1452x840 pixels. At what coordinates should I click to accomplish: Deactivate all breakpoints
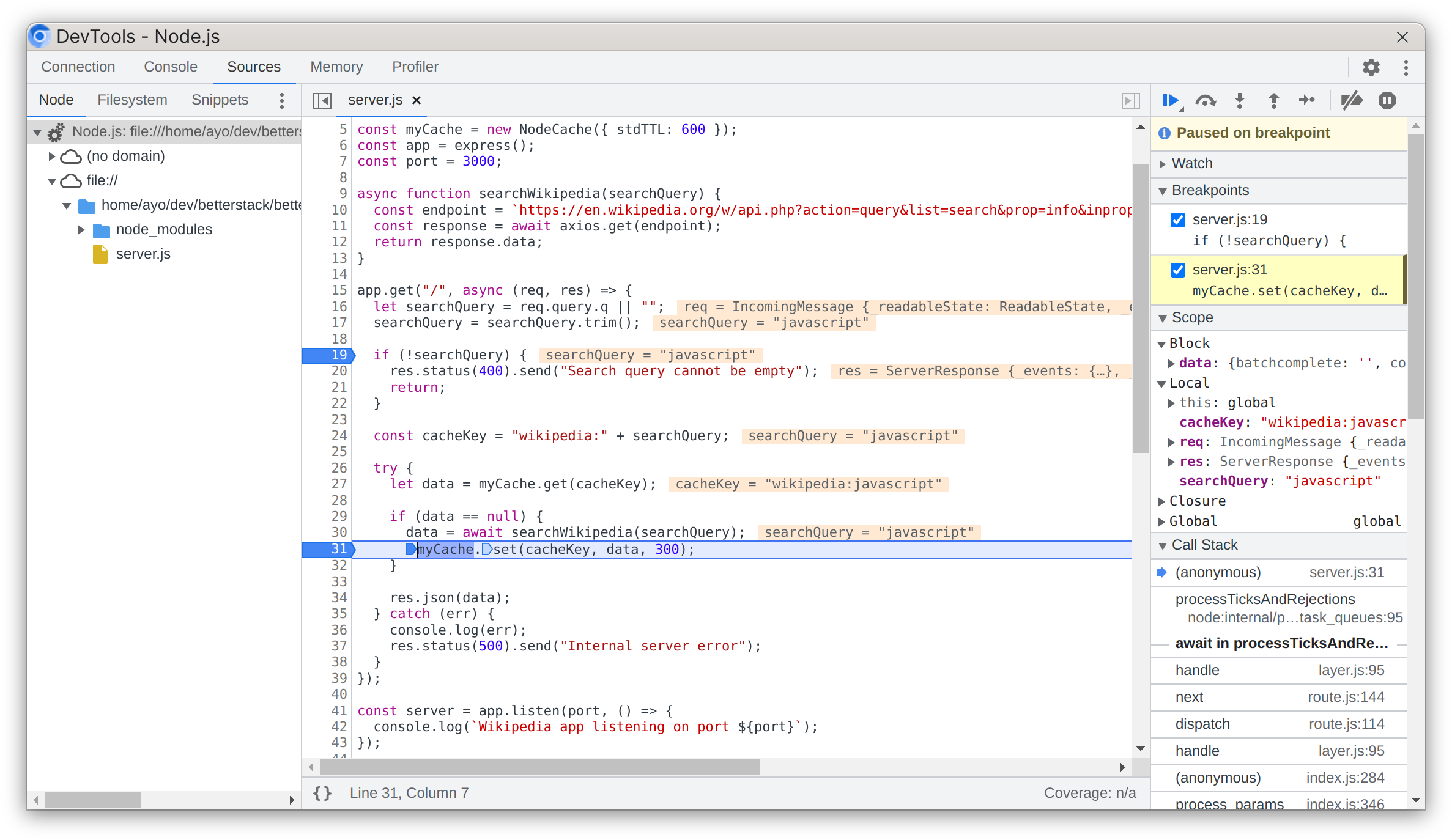(1353, 101)
